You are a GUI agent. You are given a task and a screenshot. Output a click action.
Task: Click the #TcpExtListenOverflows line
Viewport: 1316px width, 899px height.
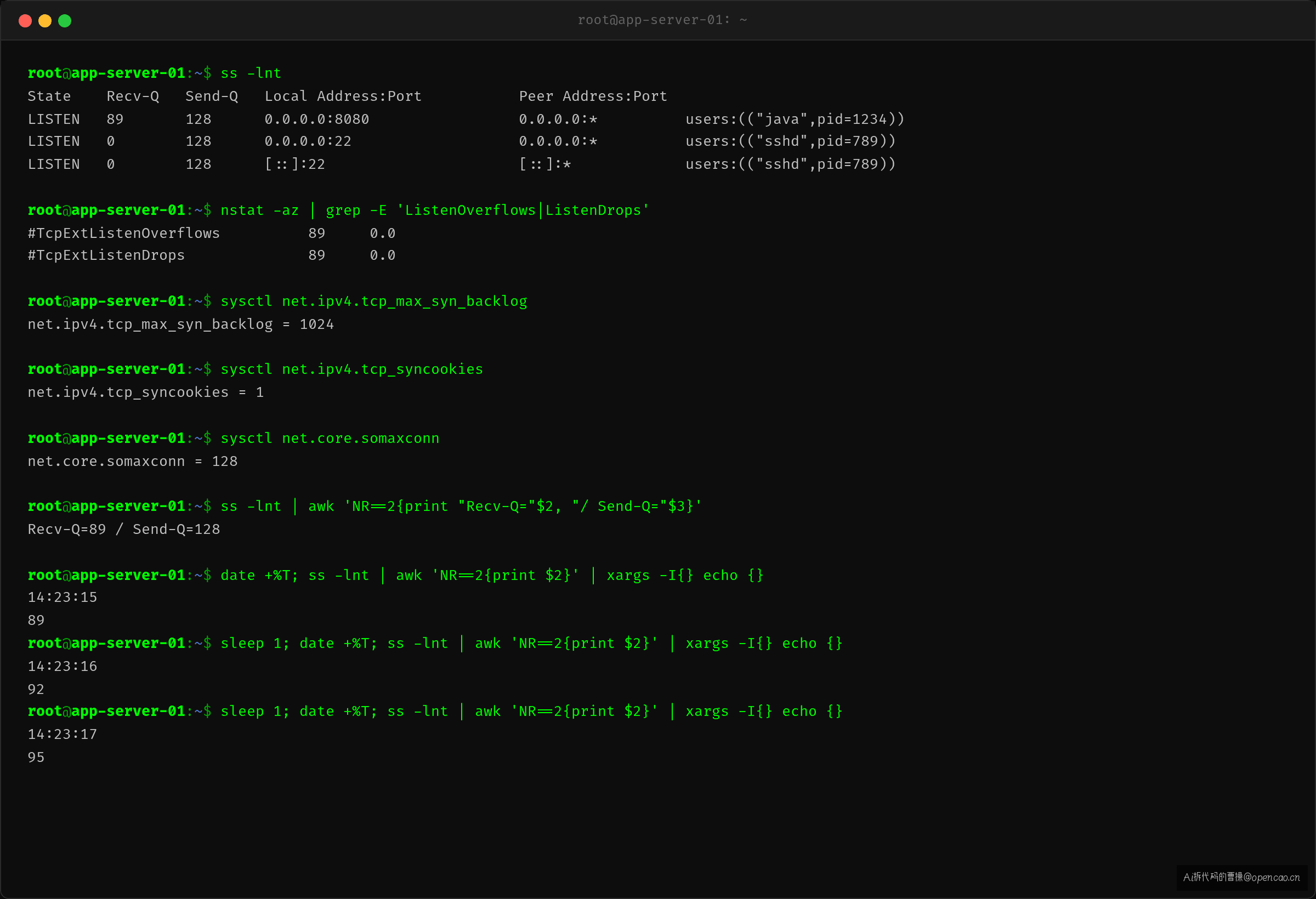coord(211,233)
